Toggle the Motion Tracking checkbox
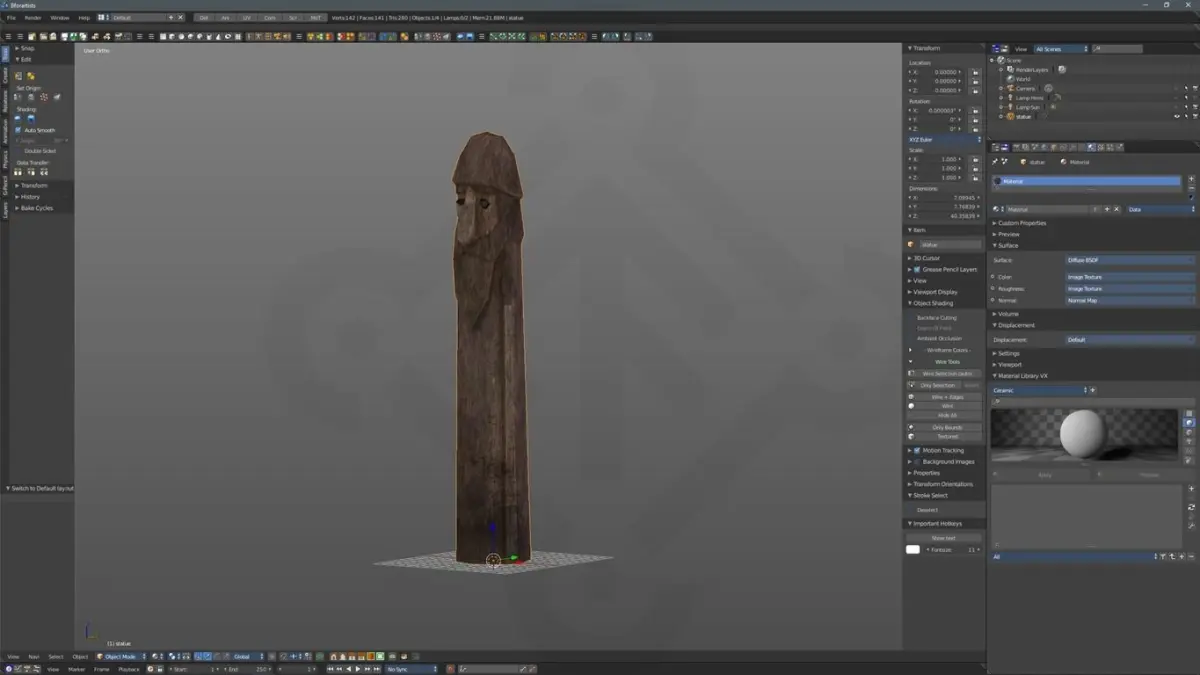This screenshot has height=675, width=1200. click(x=917, y=450)
